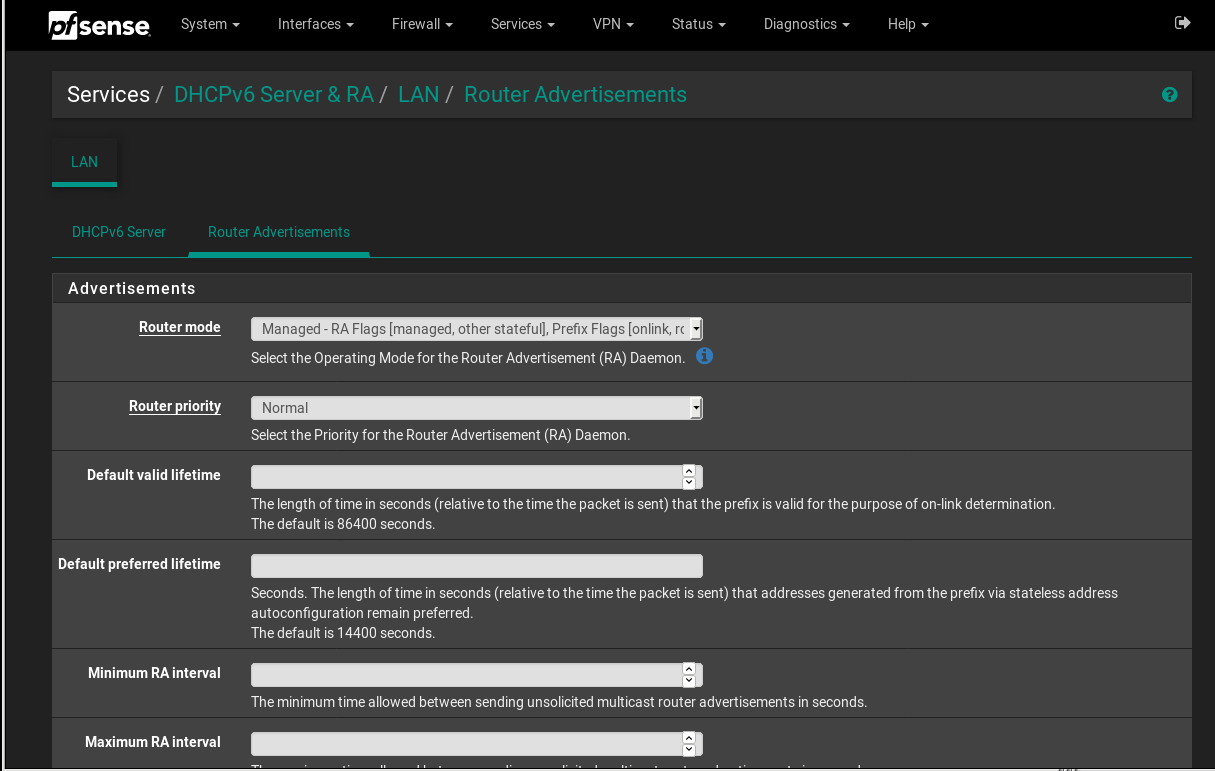The width and height of the screenshot is (1215, 771).
Task: Open the Interfaces menu
Action: 315,24
